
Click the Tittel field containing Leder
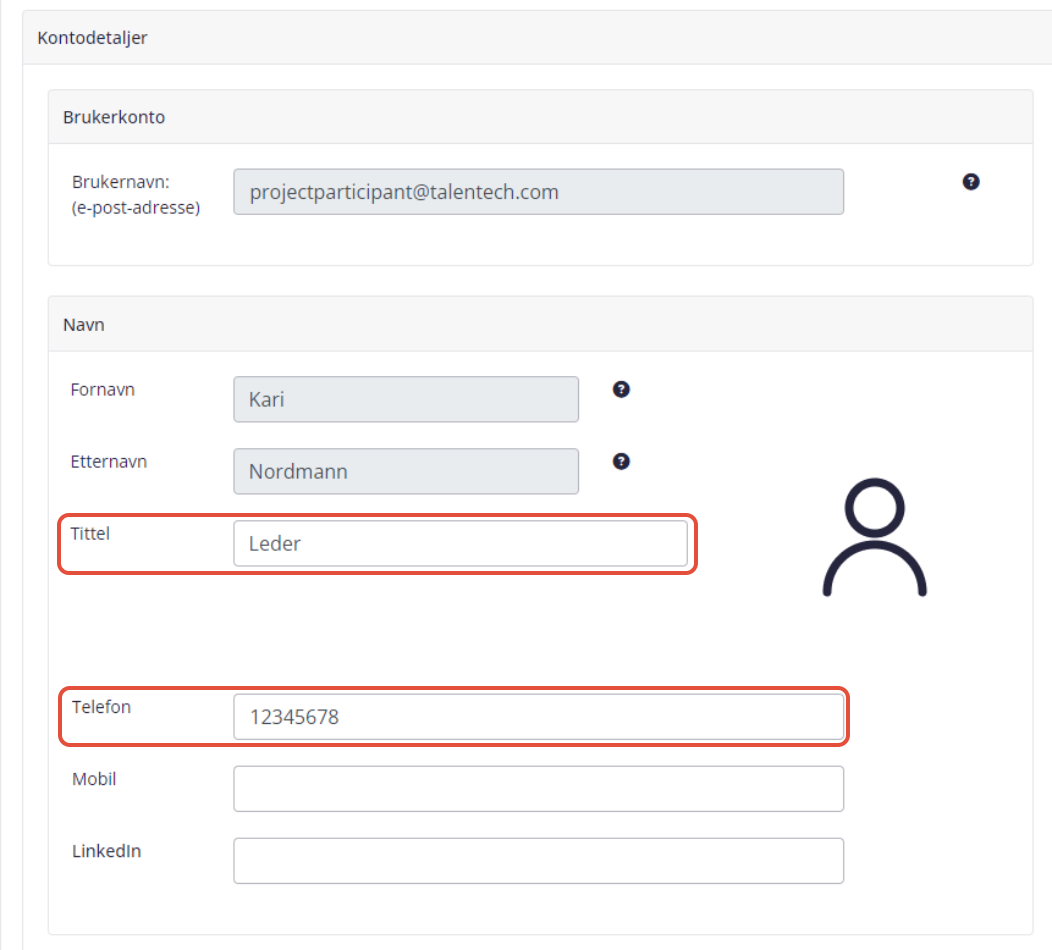click(x=460, y=543)
